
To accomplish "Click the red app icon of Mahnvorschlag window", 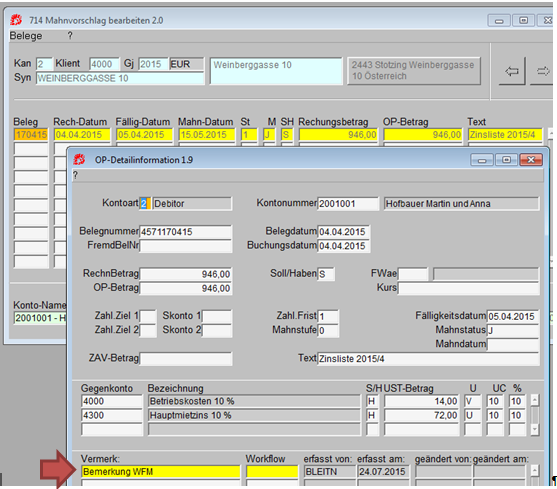I will point(16,20).
